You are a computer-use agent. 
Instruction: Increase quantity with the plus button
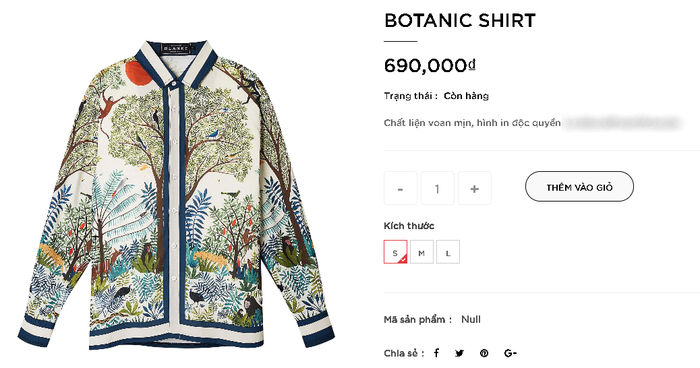click(475, 188)
